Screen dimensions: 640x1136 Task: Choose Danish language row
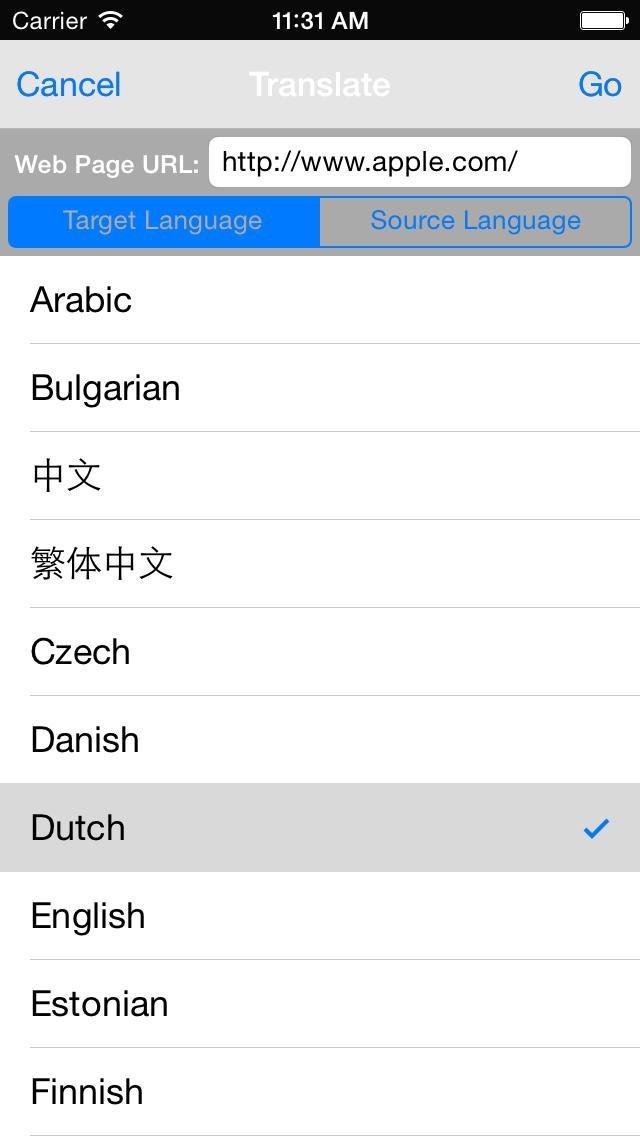320,740
